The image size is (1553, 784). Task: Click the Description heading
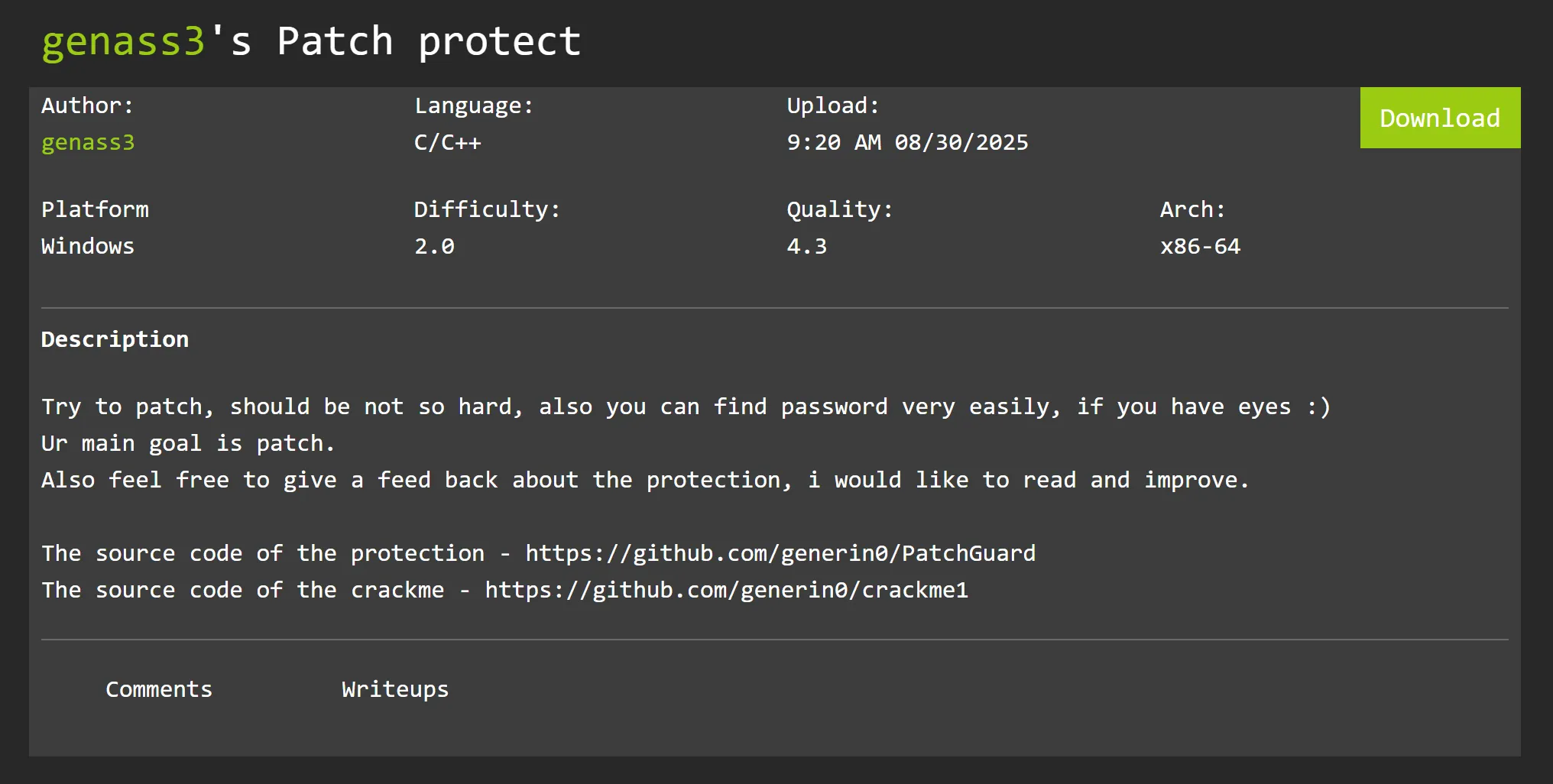[115, 339]
